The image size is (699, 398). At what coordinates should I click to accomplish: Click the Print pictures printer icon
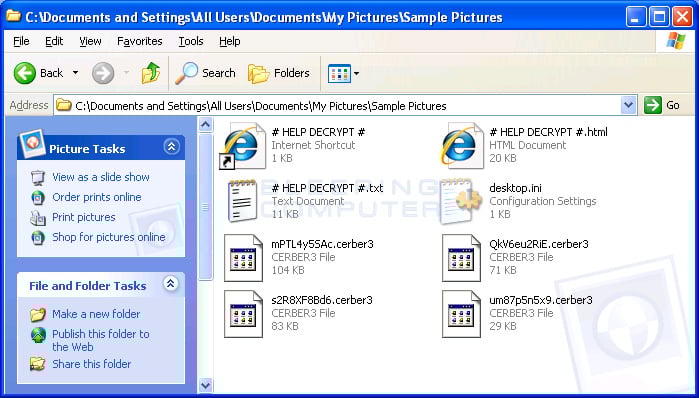pos(38,218)
